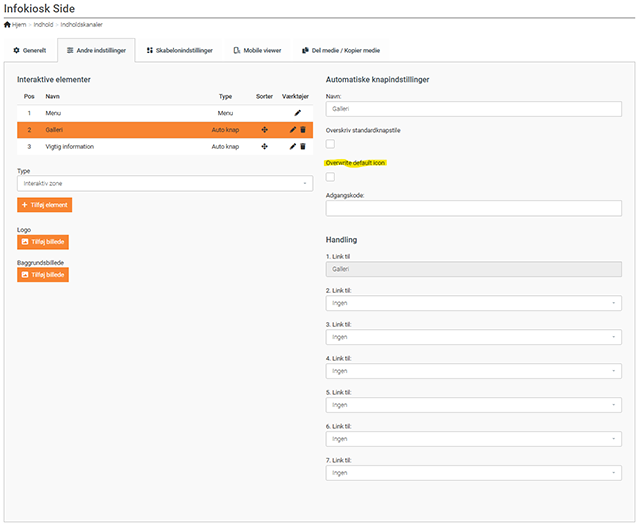Click the home icon in the breadcrumb
Screen dimensions: 639x526
click(8, 24)
